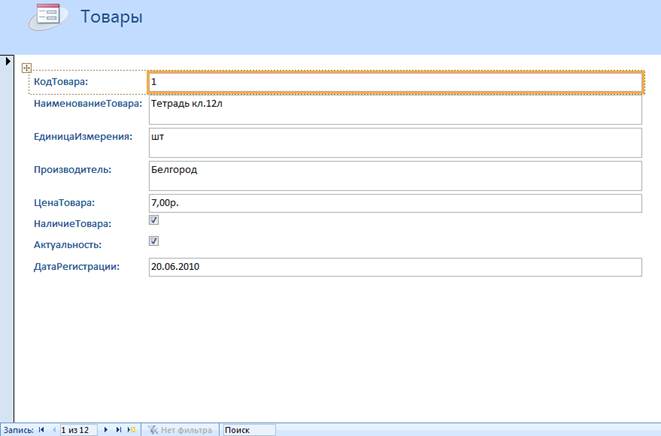The height and width of the screenshot is (436, 661).
Task: Click the Производитель field with Белгород
Action: point(395,176)
